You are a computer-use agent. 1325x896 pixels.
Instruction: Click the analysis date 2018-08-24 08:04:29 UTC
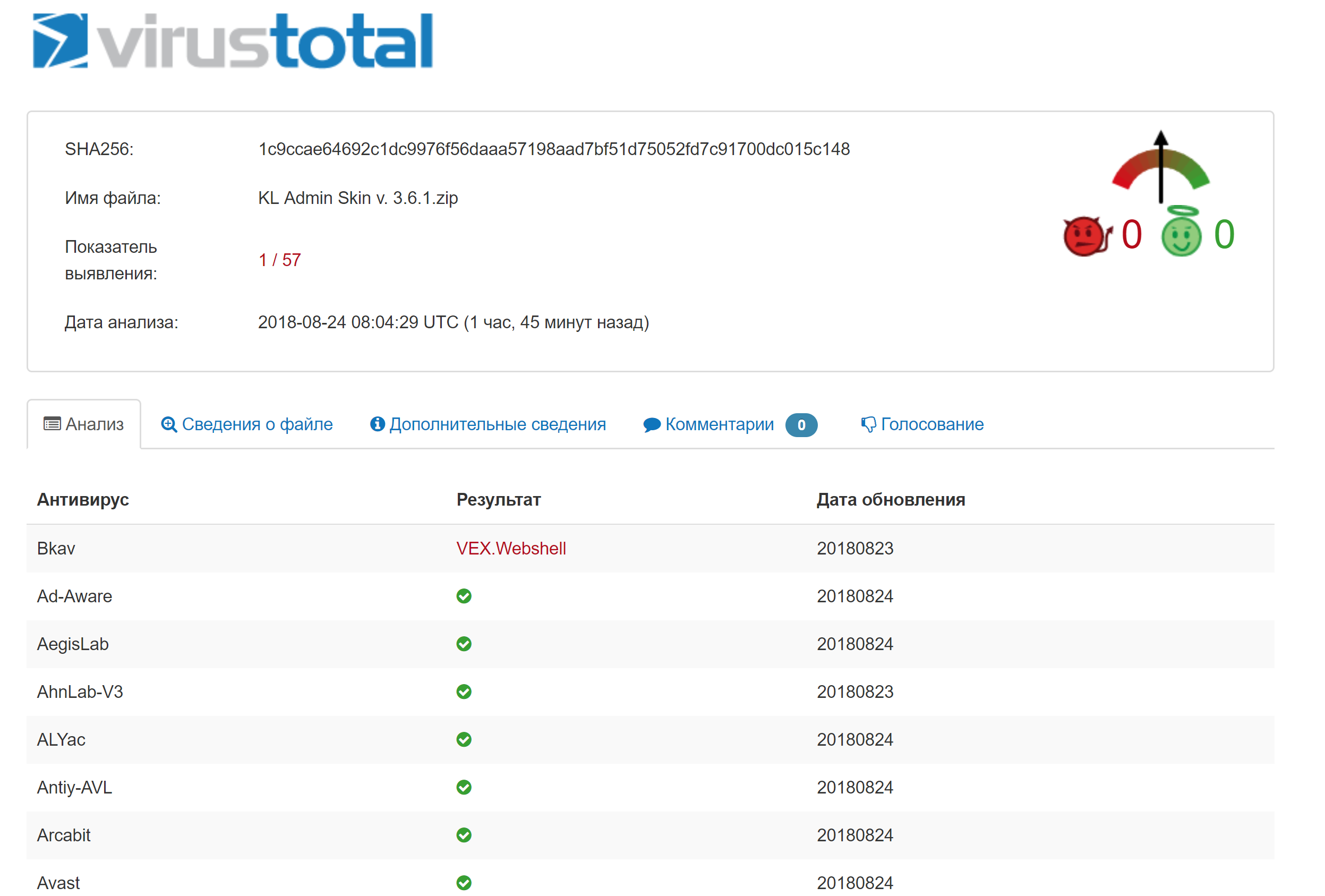coord(358,322)
